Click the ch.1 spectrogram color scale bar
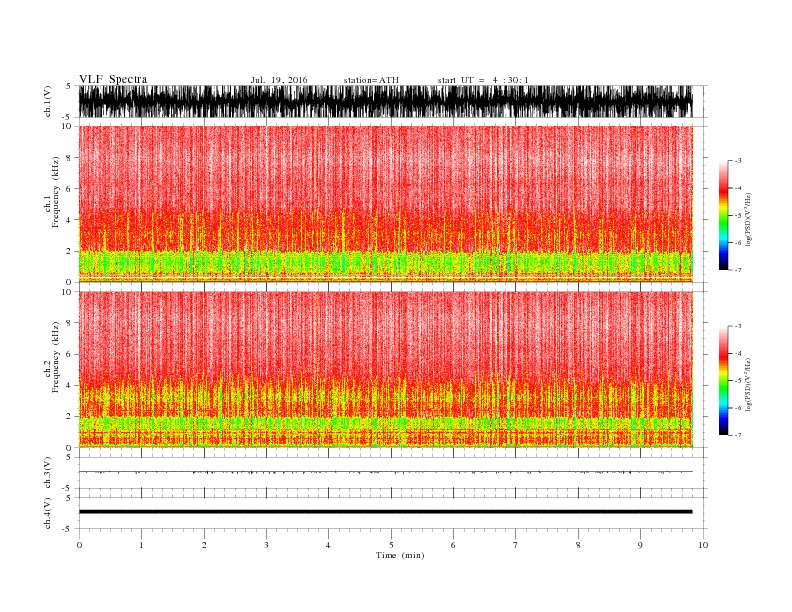This screenshot has width=792, height=612. [x=723, y=215]
